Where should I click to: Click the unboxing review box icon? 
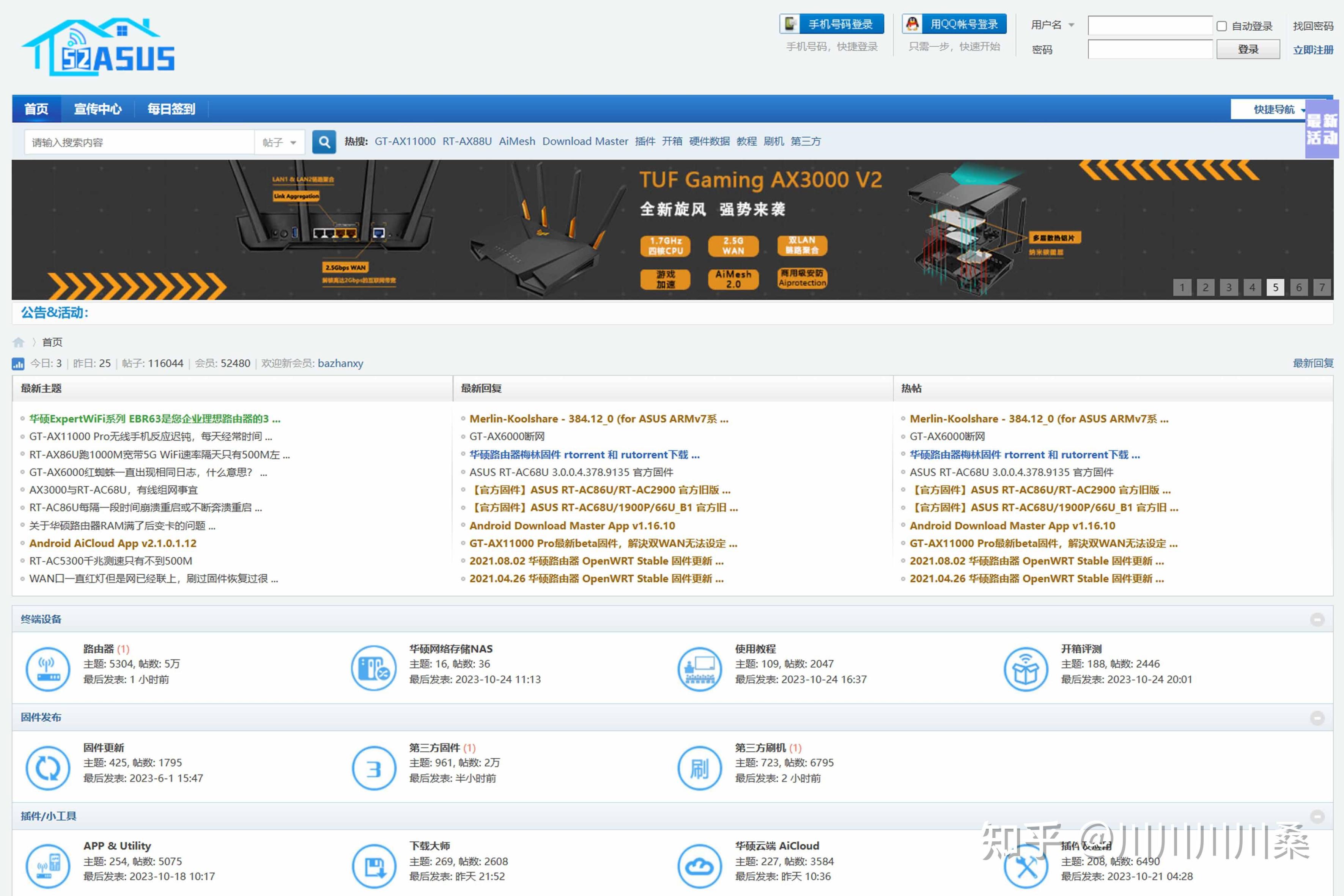1026,669
